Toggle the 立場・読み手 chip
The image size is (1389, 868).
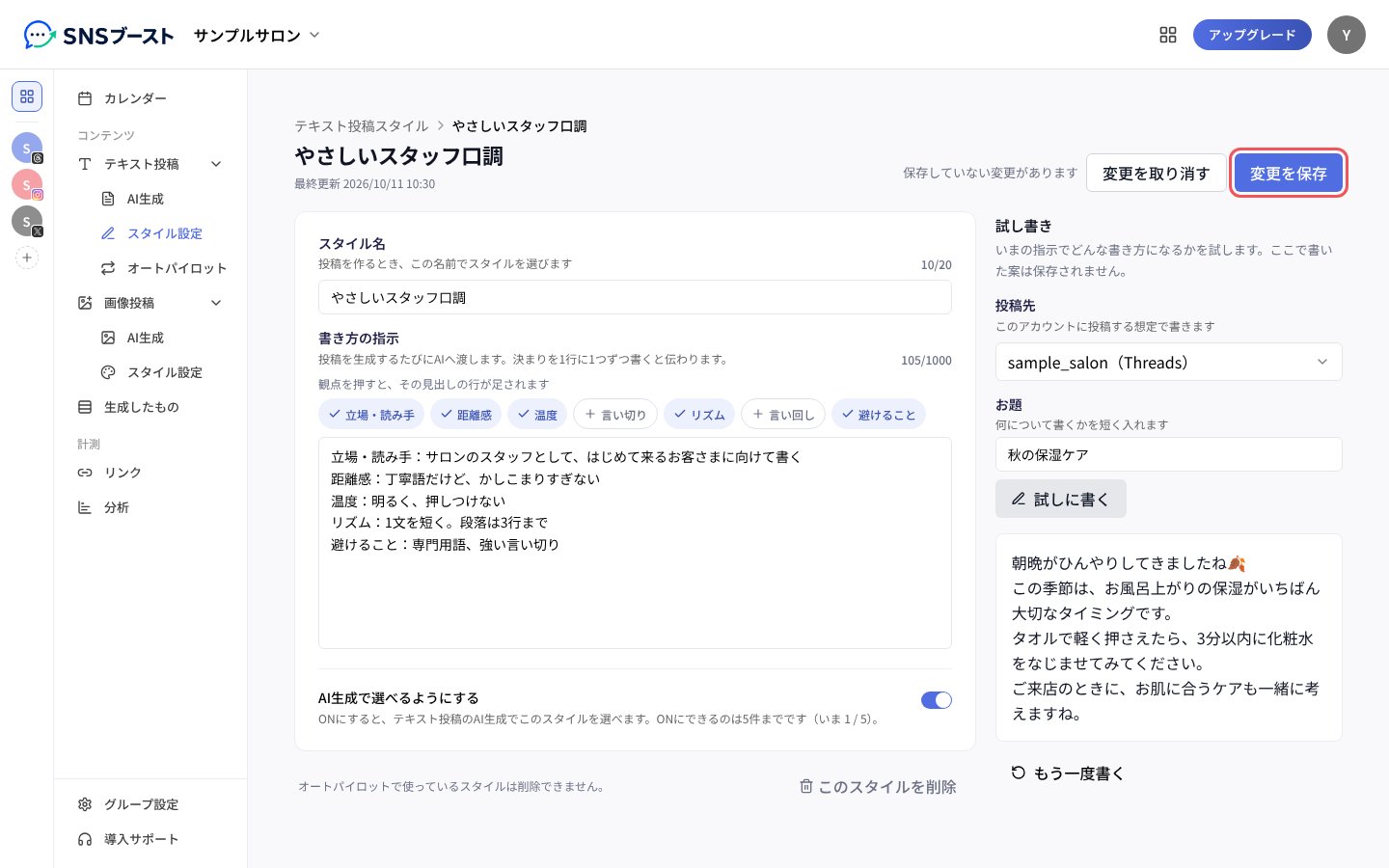(371, 415)
